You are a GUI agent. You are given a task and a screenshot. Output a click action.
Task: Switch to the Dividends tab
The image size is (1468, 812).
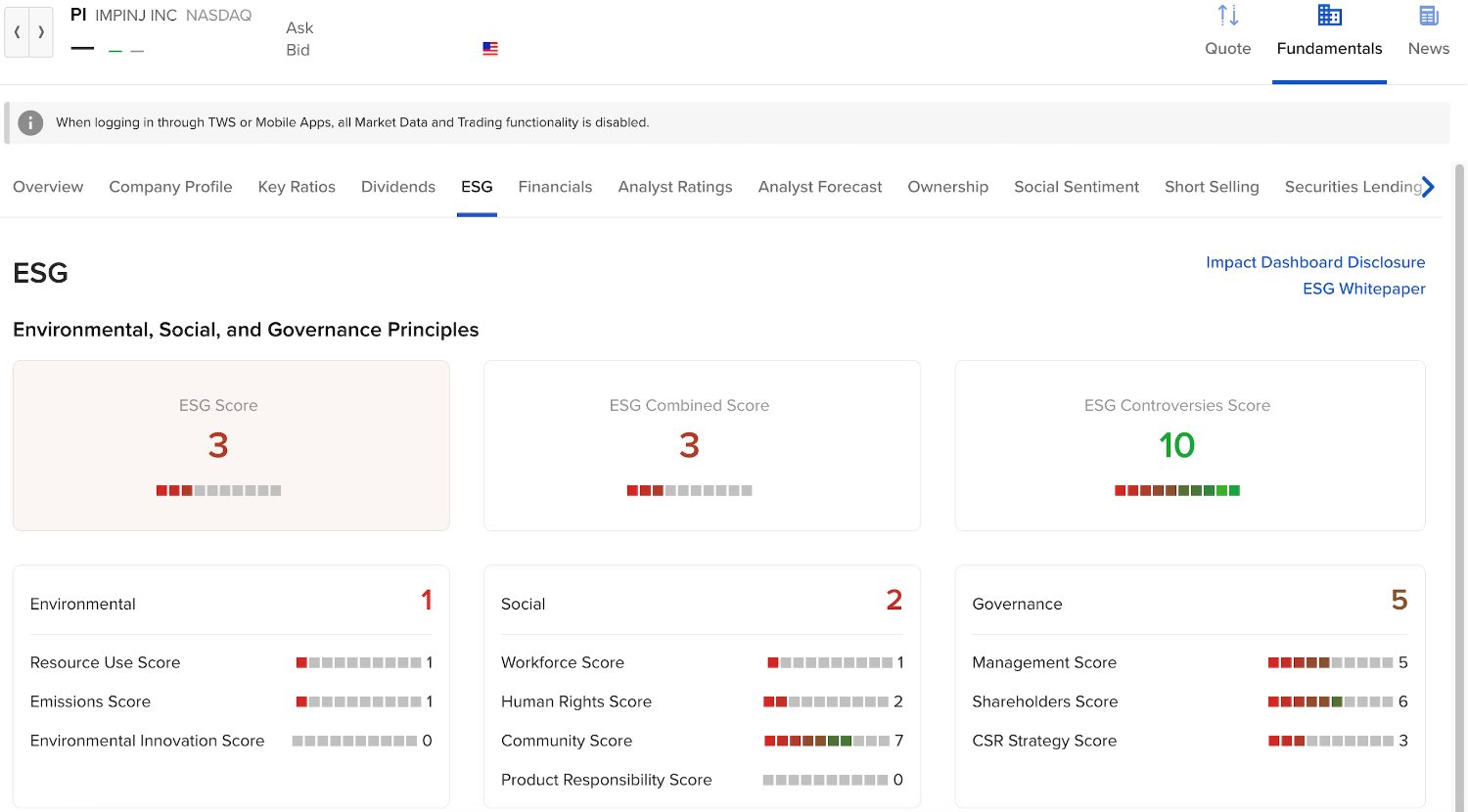pos(398,187)
